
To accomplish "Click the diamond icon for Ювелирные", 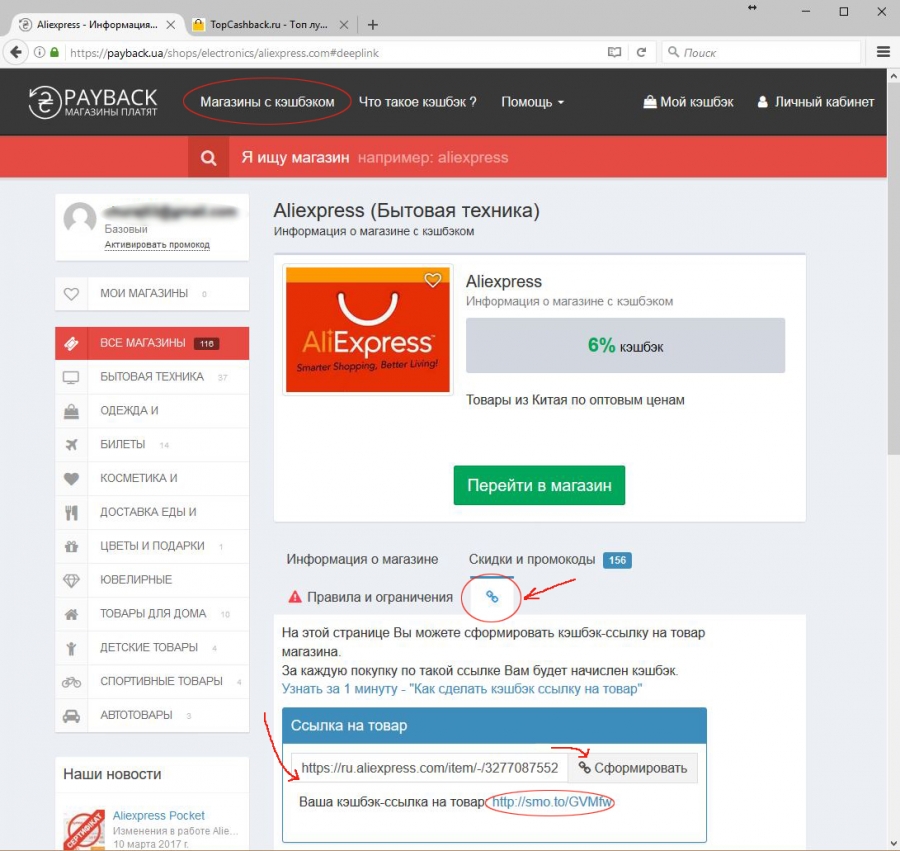I will click(71, 580).
